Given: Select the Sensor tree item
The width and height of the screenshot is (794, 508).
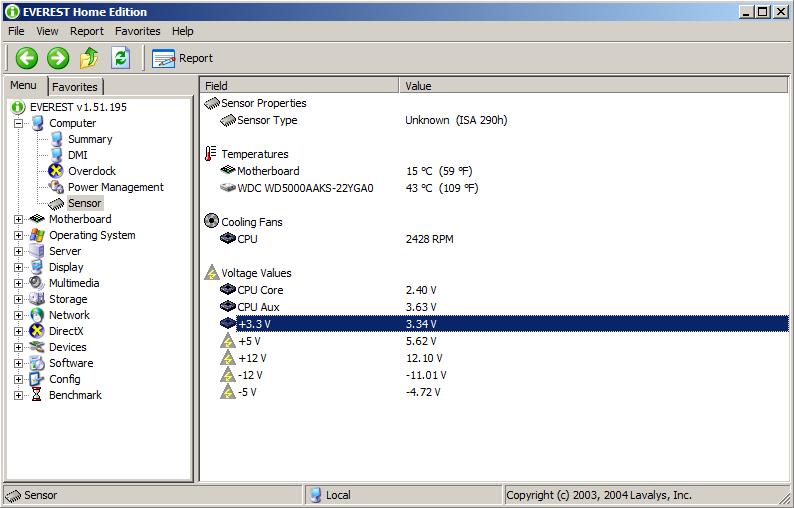Looking at the screenshot, I should click(x=85, y=203).
